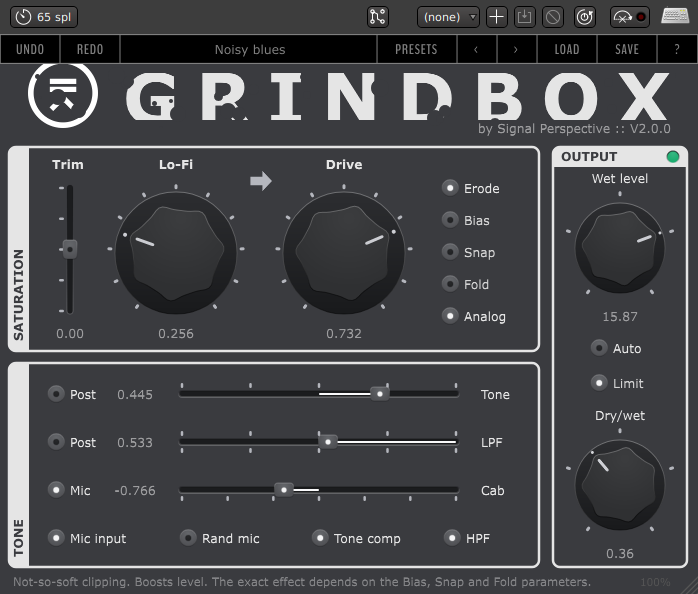
Task: Open the on-screen keyboard icon
Action: click(x=675, y=17)
